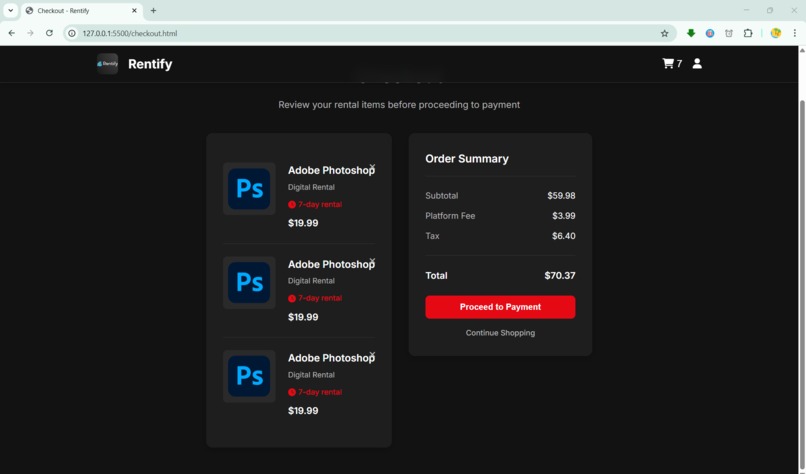Open the Chrome three-dot menu
Image resolution: width=806 pixels, height=474 pixels.
[795, 33]
